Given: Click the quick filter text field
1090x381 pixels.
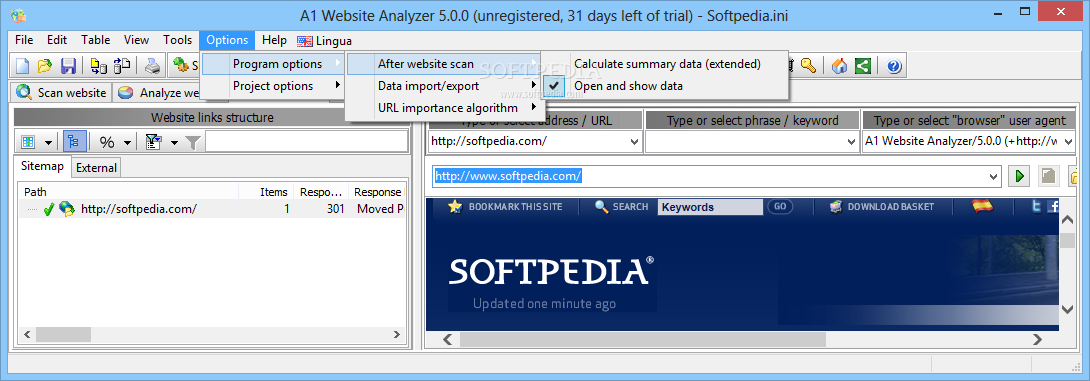Looking at the screenshot, I should 307,143.
